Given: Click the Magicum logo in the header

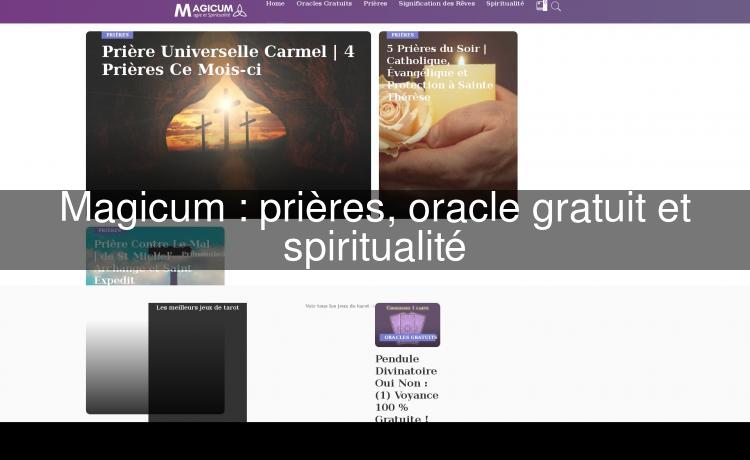Looking at the screenshot, I should pos(210,10).
